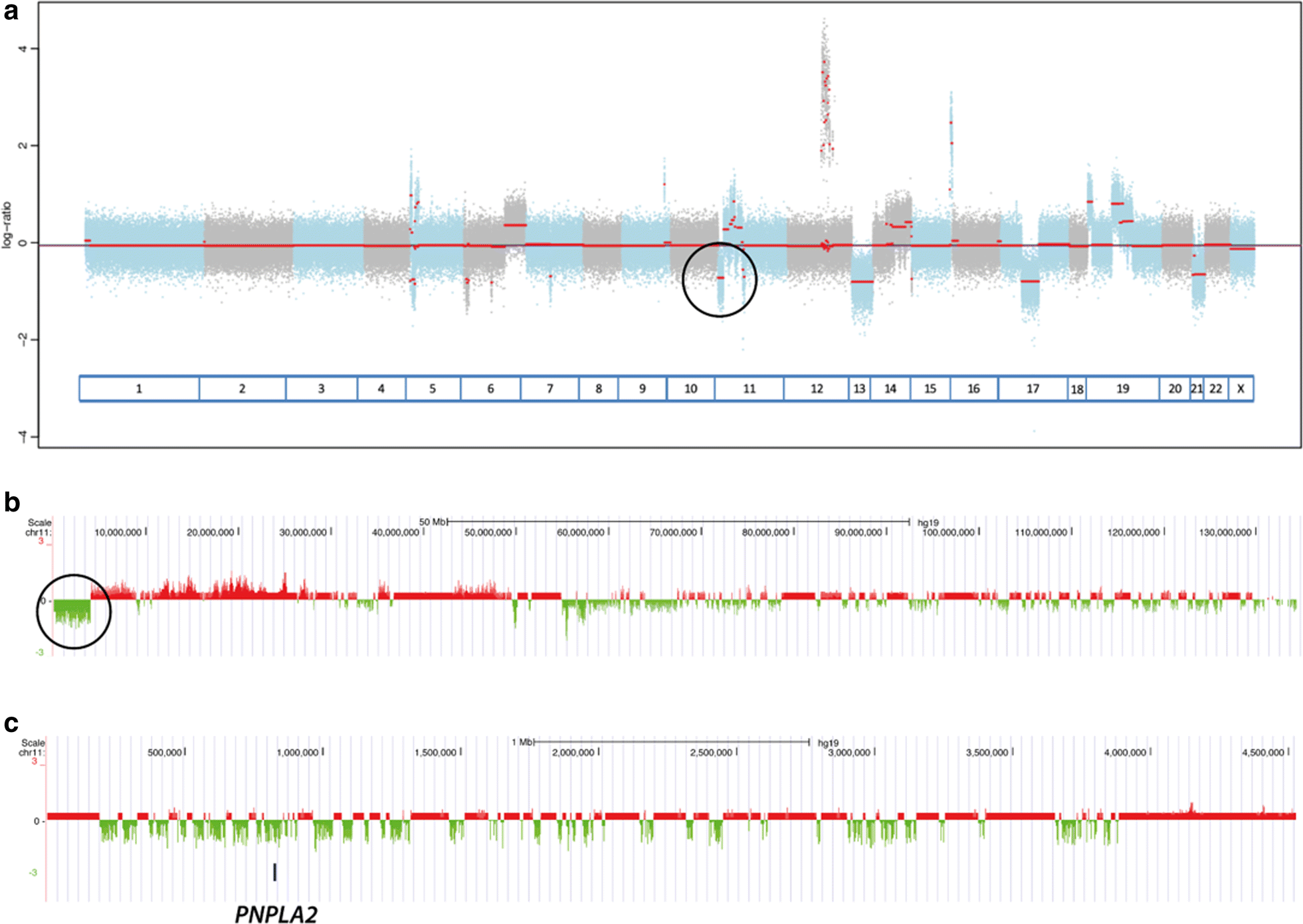Click 1,000,000 position label in panel c

[298, 752]
